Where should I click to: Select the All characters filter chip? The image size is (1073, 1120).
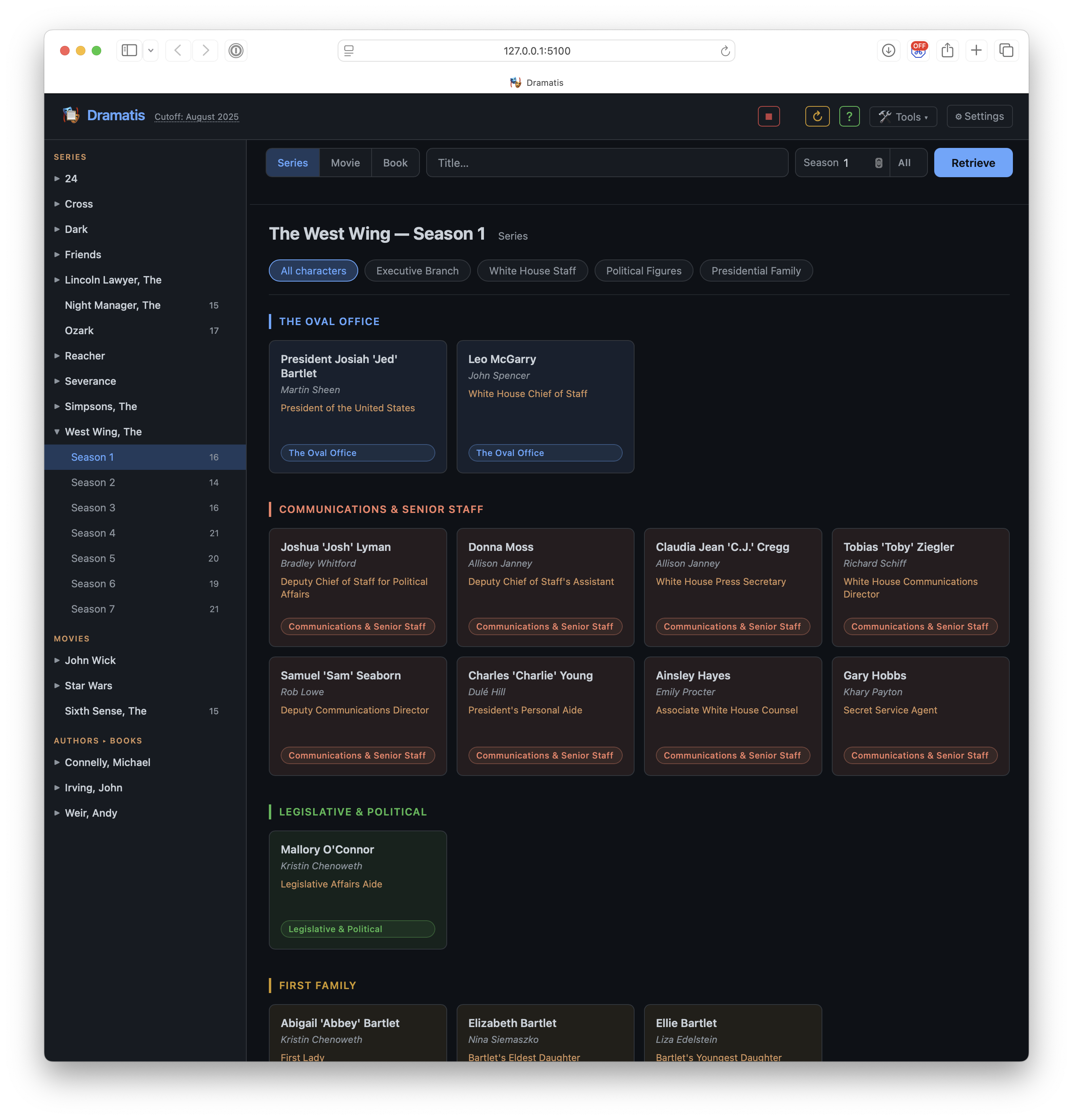coord(313,271)
